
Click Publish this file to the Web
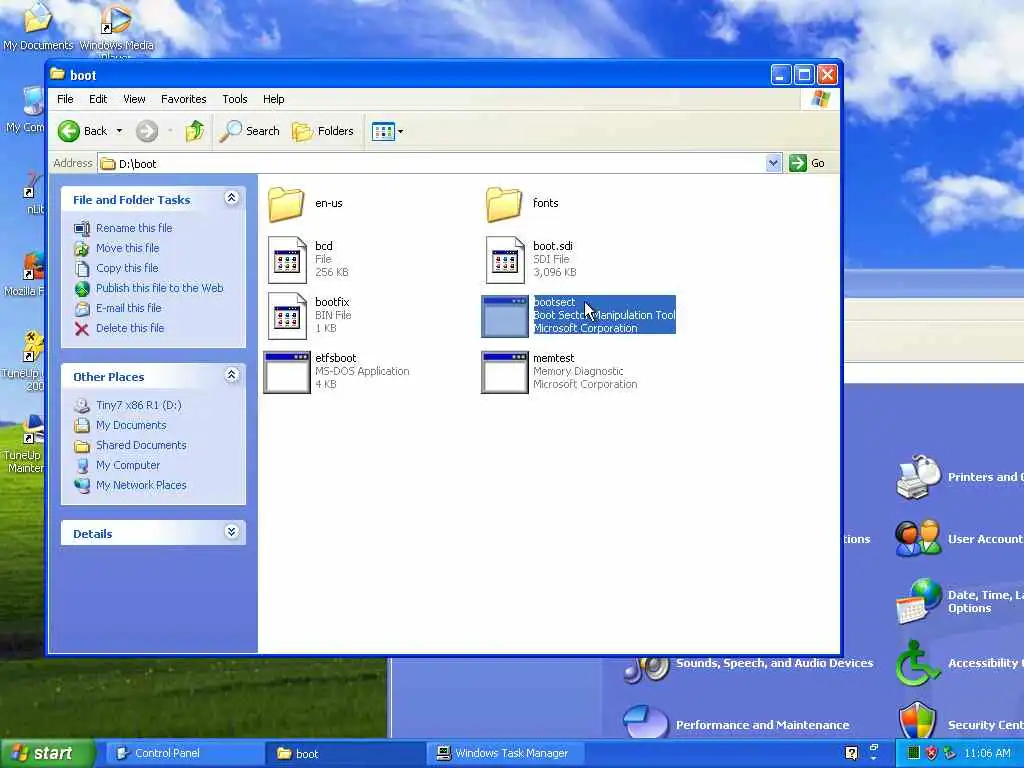pyautogui.click(x=159, y=288)
